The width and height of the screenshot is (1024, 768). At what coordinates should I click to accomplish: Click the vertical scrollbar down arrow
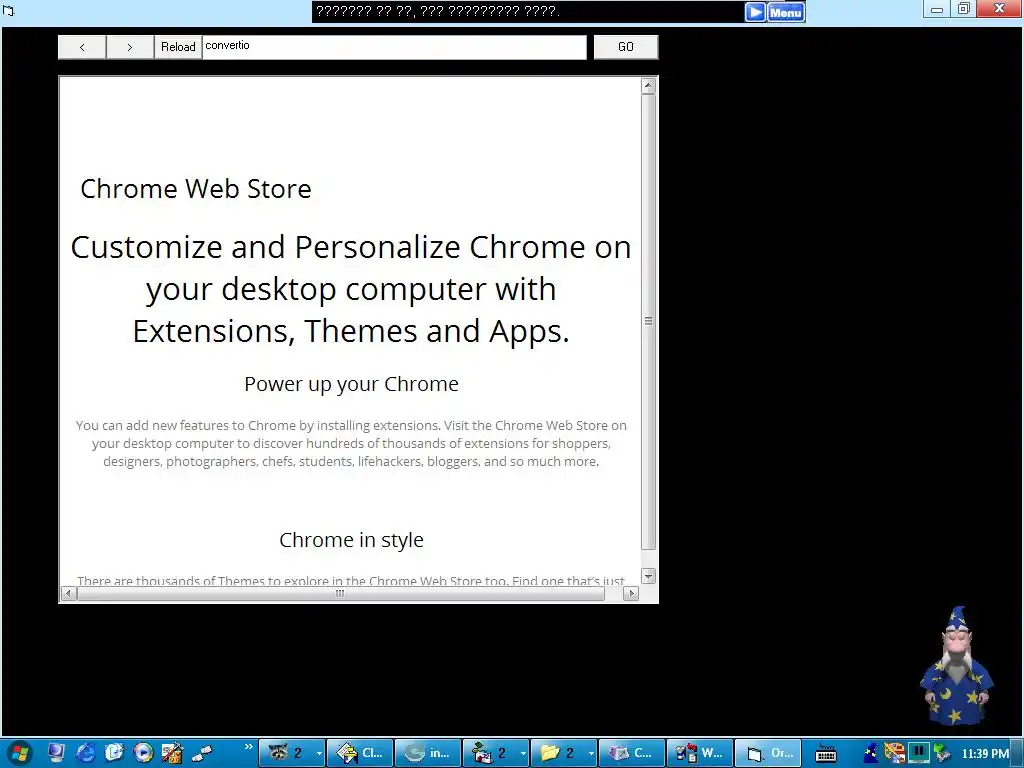[x=648, y=576]
